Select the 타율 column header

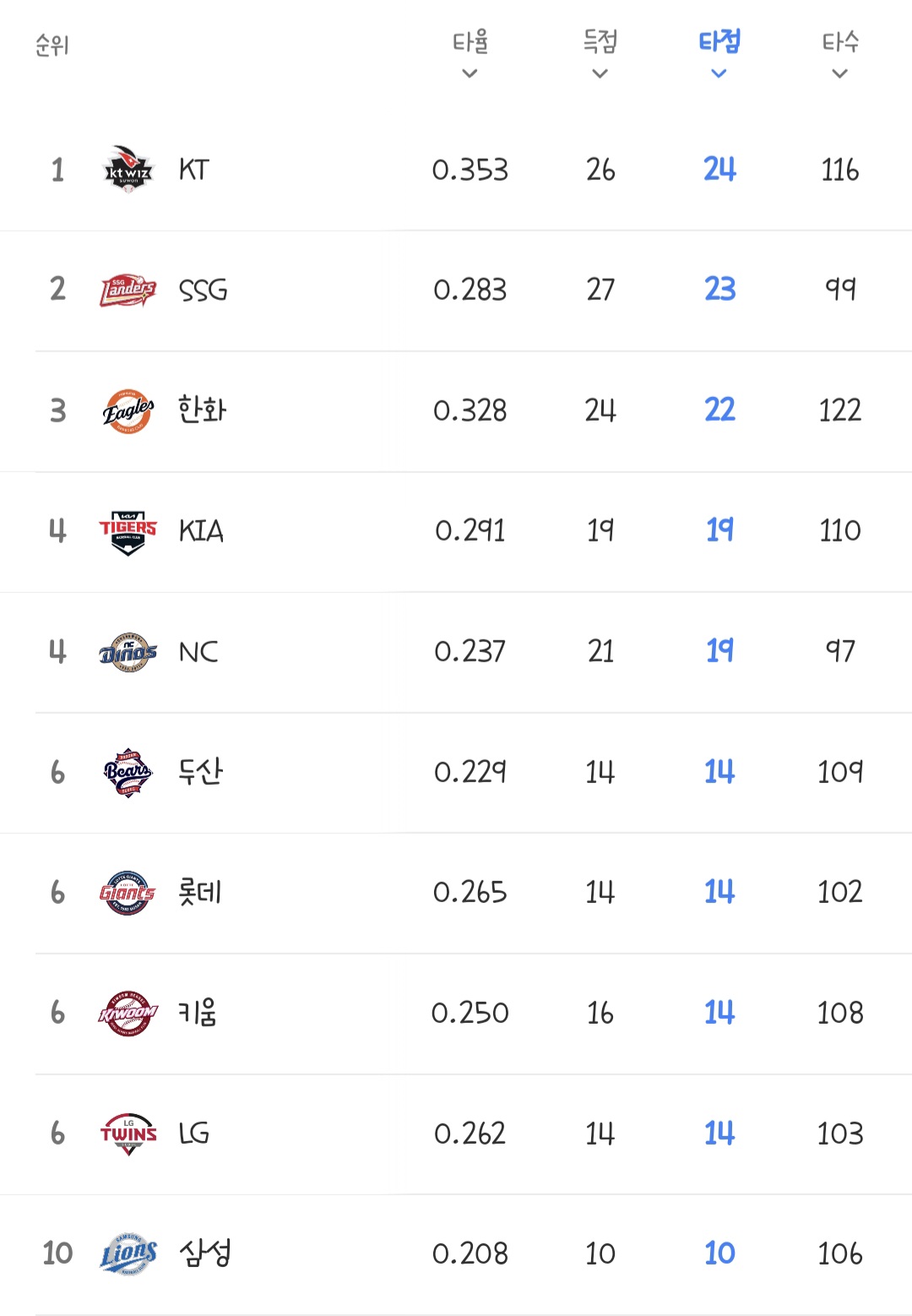(470, 41)
